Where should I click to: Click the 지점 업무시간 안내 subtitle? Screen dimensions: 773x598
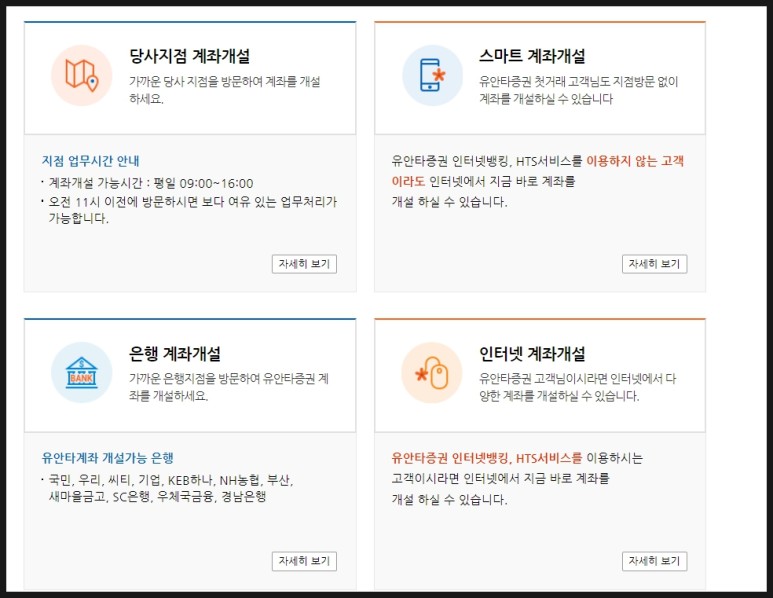tap(91, 161)
